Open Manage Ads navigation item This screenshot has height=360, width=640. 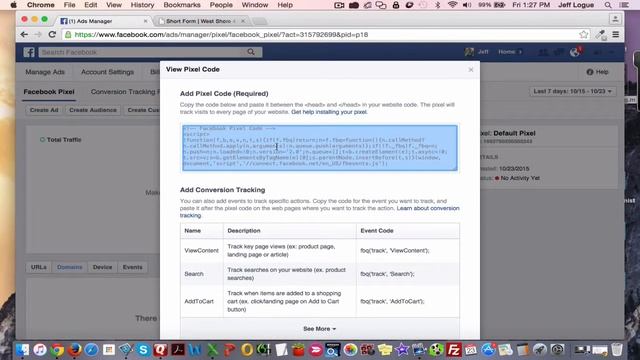click(x=45, y=72)
